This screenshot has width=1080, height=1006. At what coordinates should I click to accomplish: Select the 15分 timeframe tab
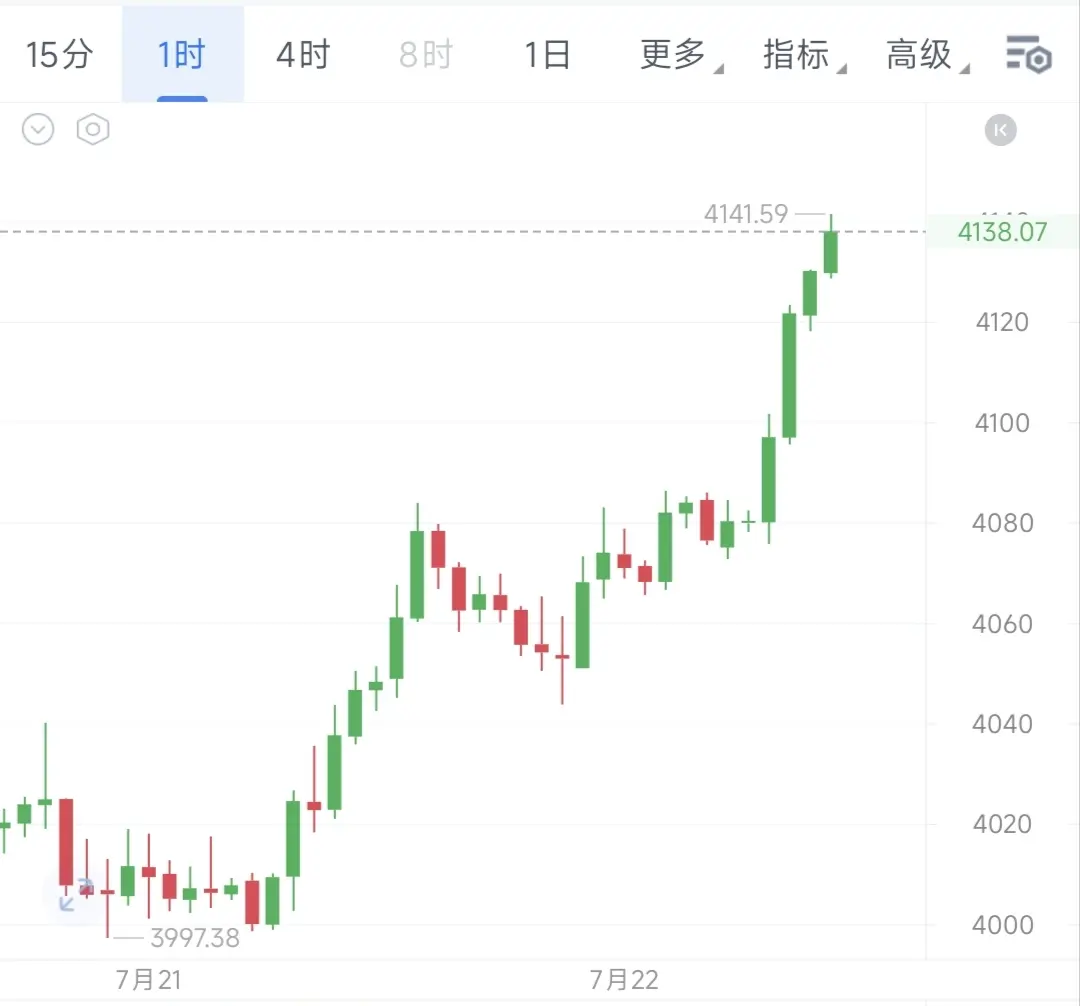[59, 54]
